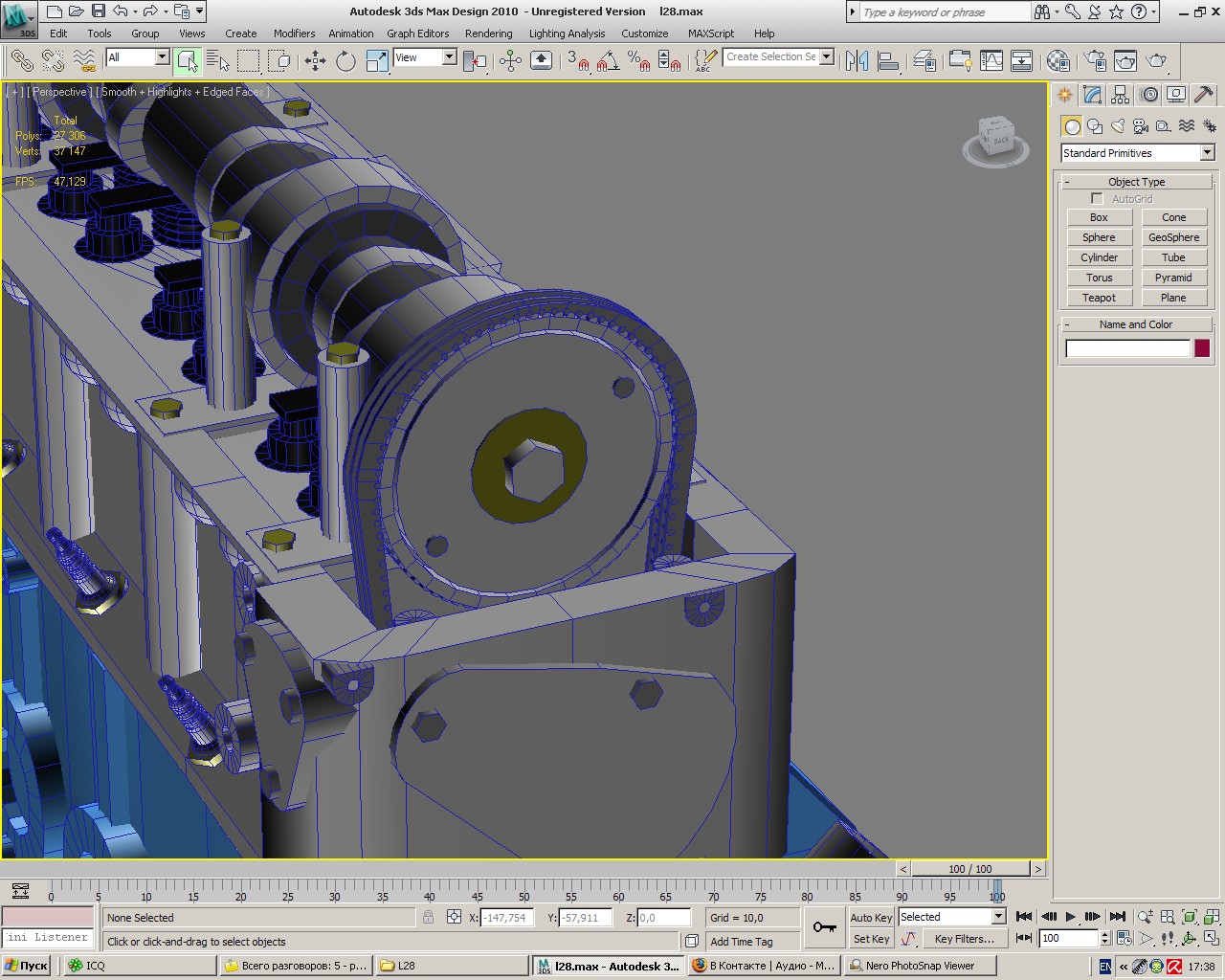Activate the Select and Move tool

coord(315,61)
